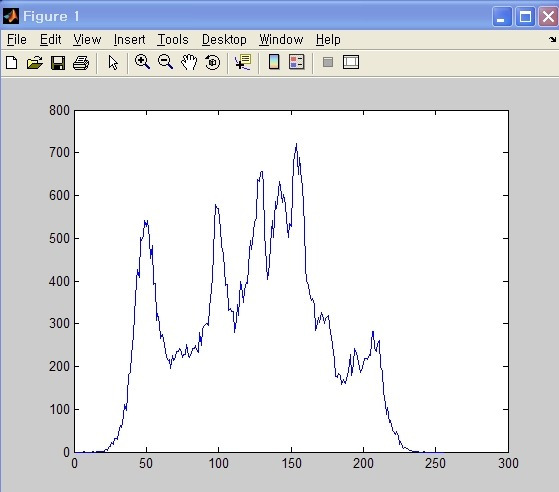
Task: Print the figure with printer icon
Action: 81,63
